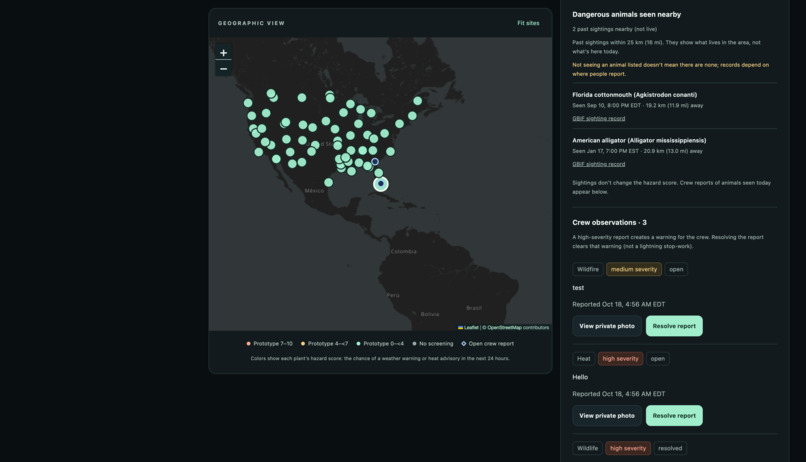The width and height of the screenshot is (806, 462).
Task: Click the medium severity badge
Action: [x=633, y=269]
